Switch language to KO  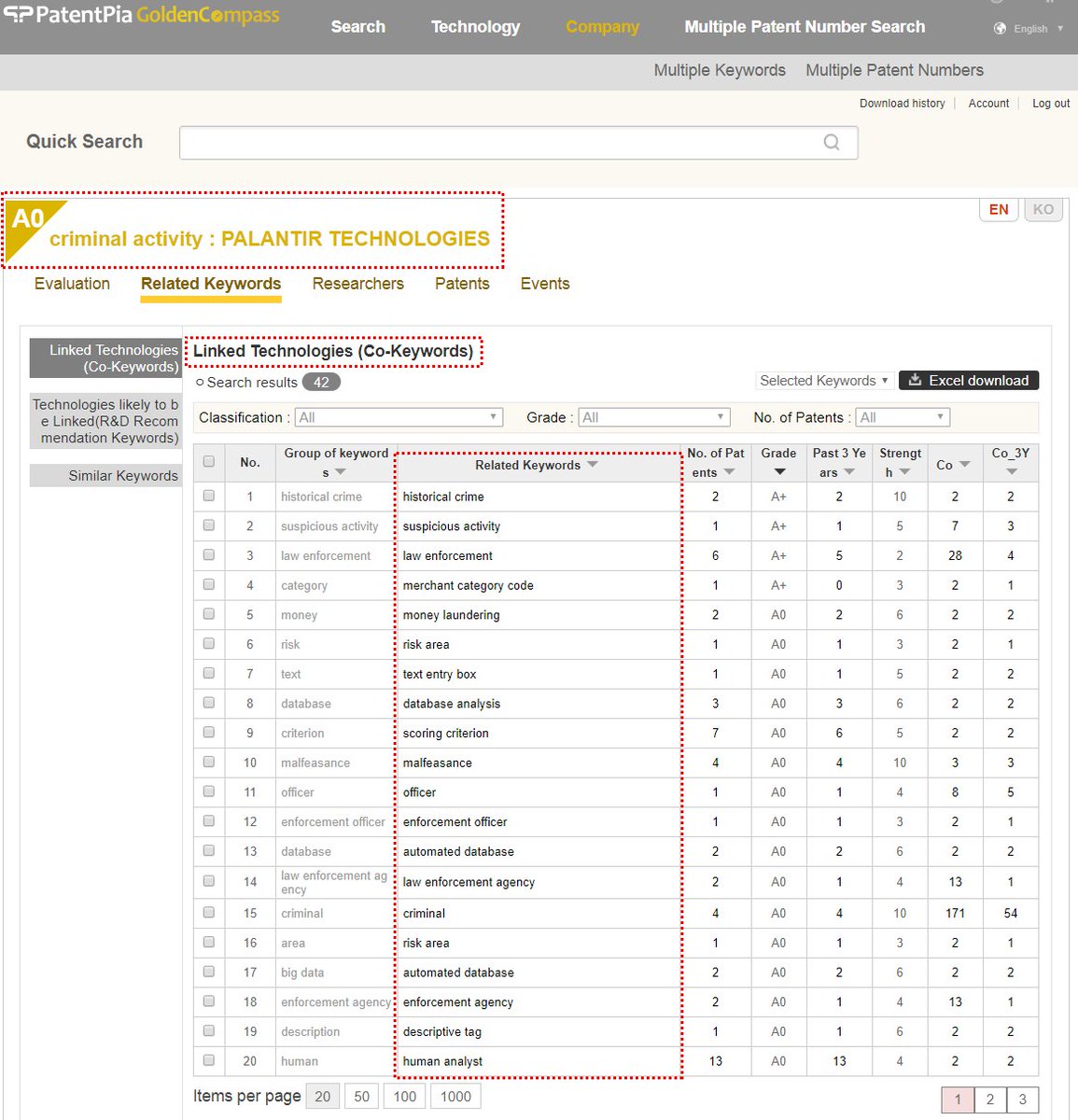click(1043, 210)
